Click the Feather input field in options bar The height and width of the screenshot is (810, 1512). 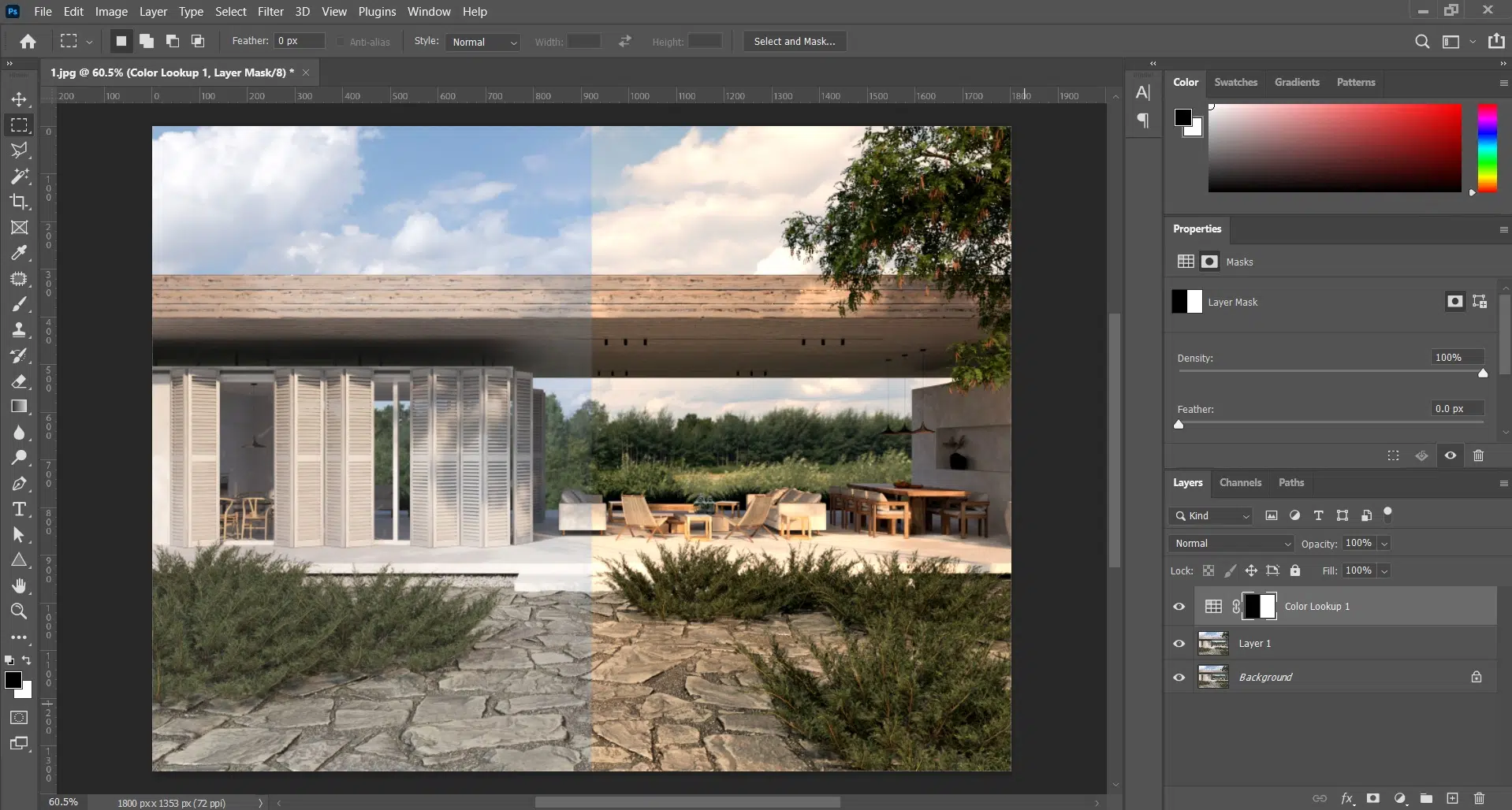coord(299,41)
